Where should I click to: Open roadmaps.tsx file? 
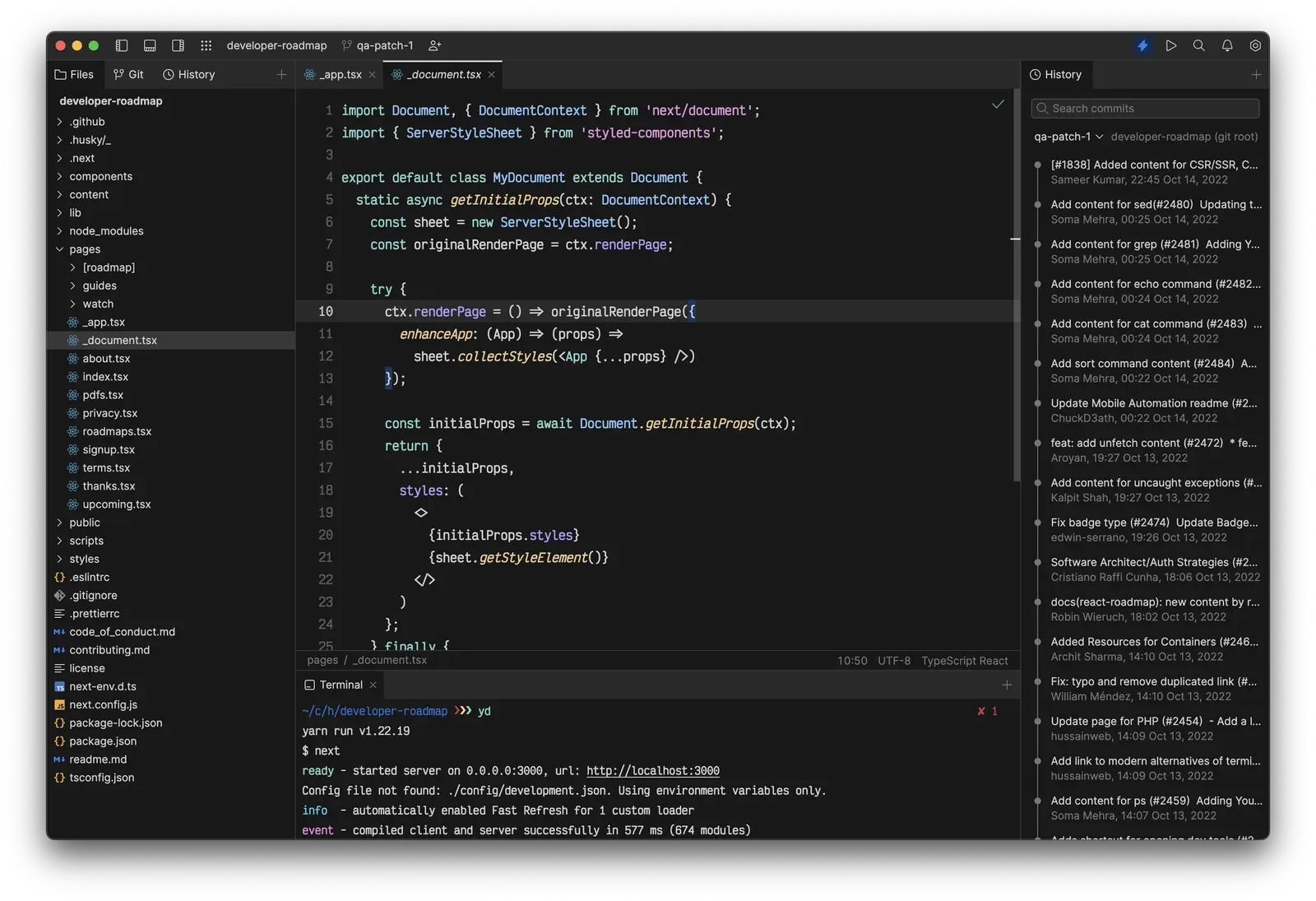coord(171,431)
